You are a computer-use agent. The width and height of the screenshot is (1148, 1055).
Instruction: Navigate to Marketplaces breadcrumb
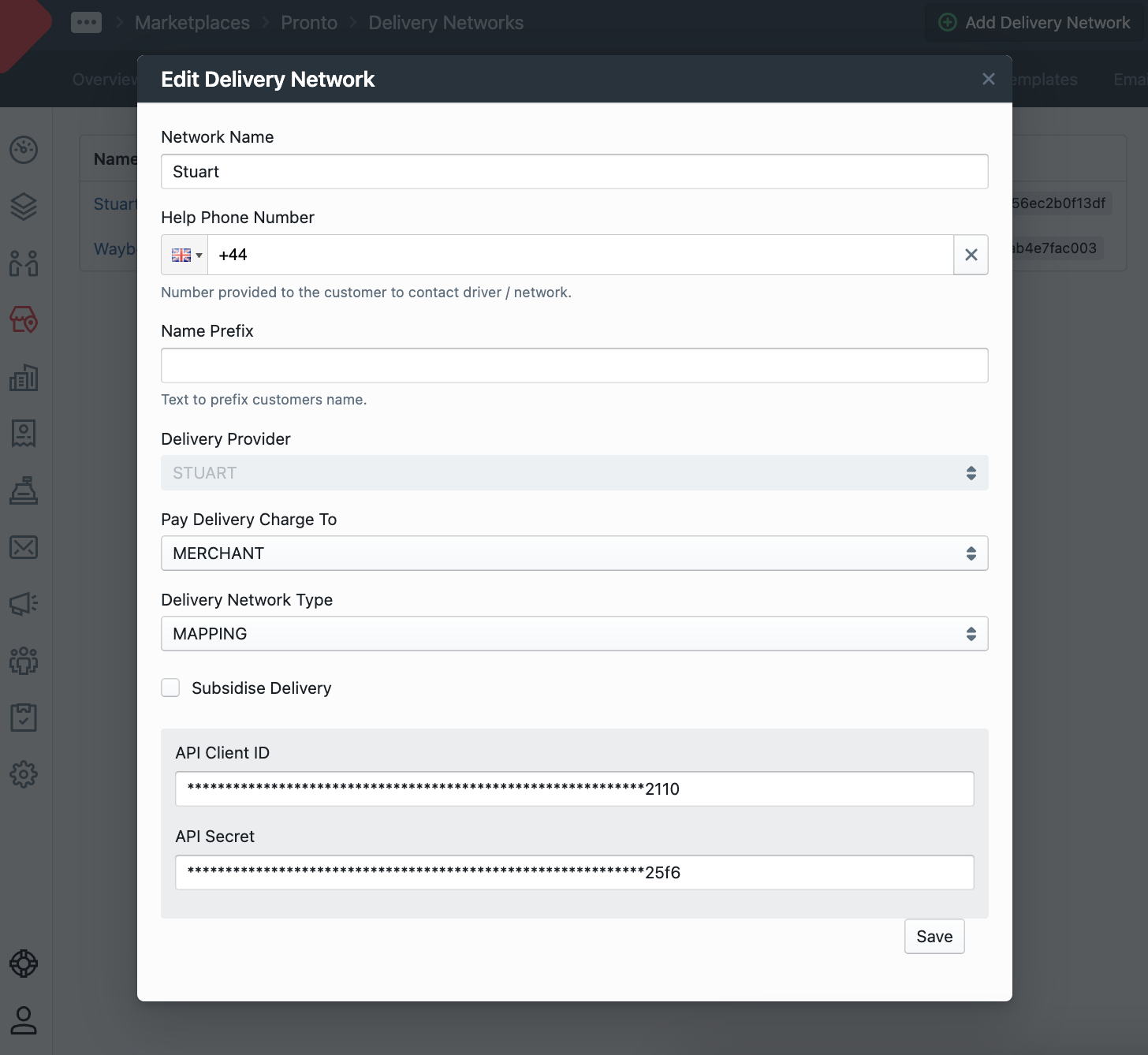192,23
